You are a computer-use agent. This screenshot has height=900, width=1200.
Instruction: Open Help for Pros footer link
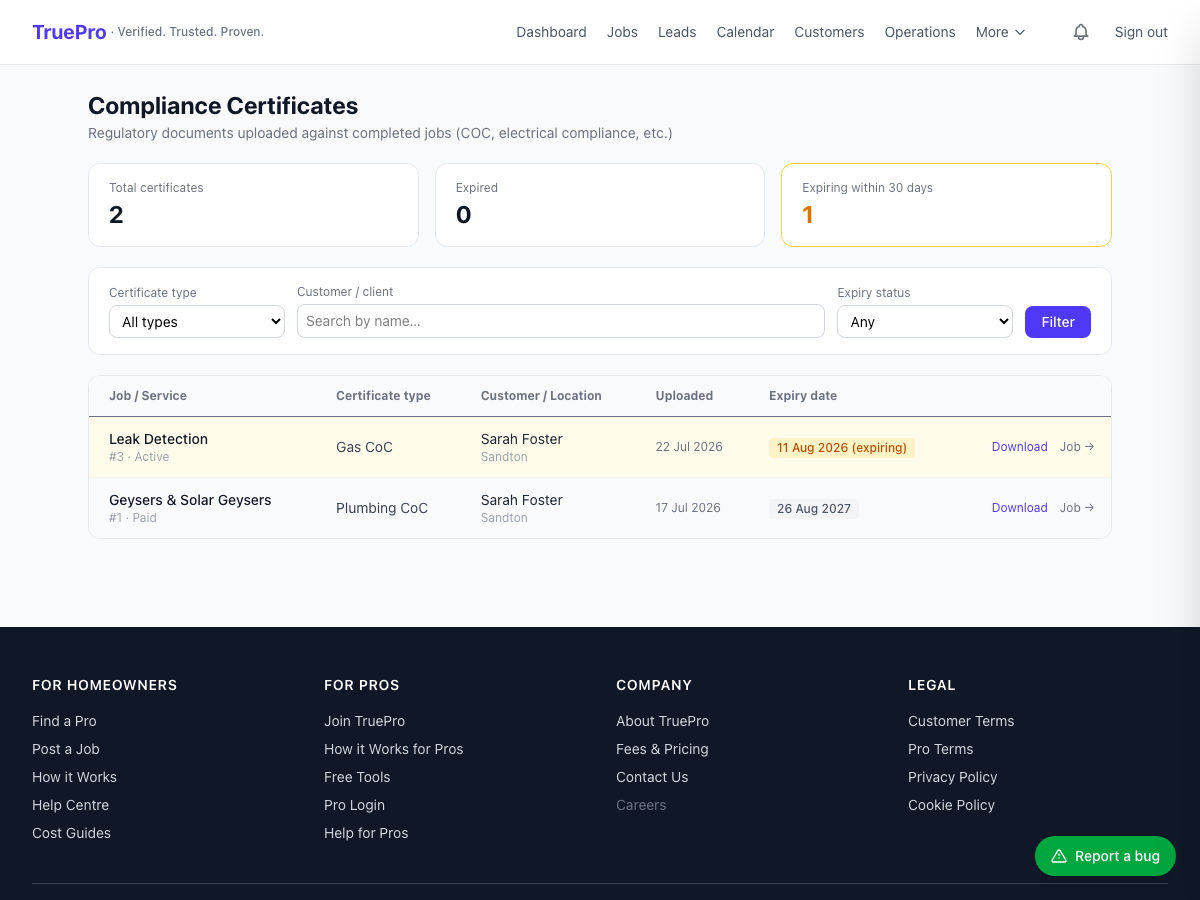tap(366, 833)
